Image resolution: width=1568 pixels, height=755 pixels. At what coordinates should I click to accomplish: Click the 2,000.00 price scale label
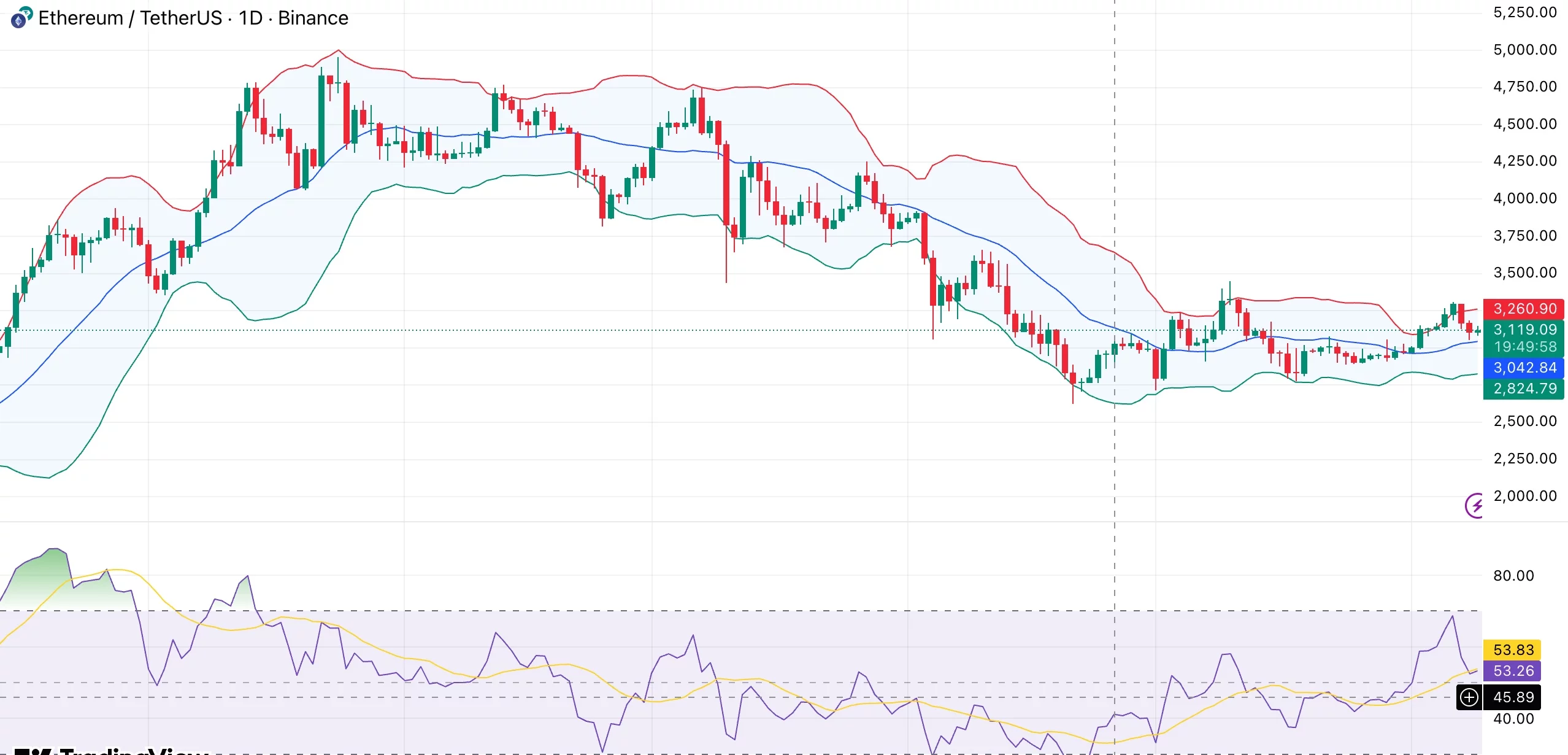pyautogui.click(x=1525, y=496)
